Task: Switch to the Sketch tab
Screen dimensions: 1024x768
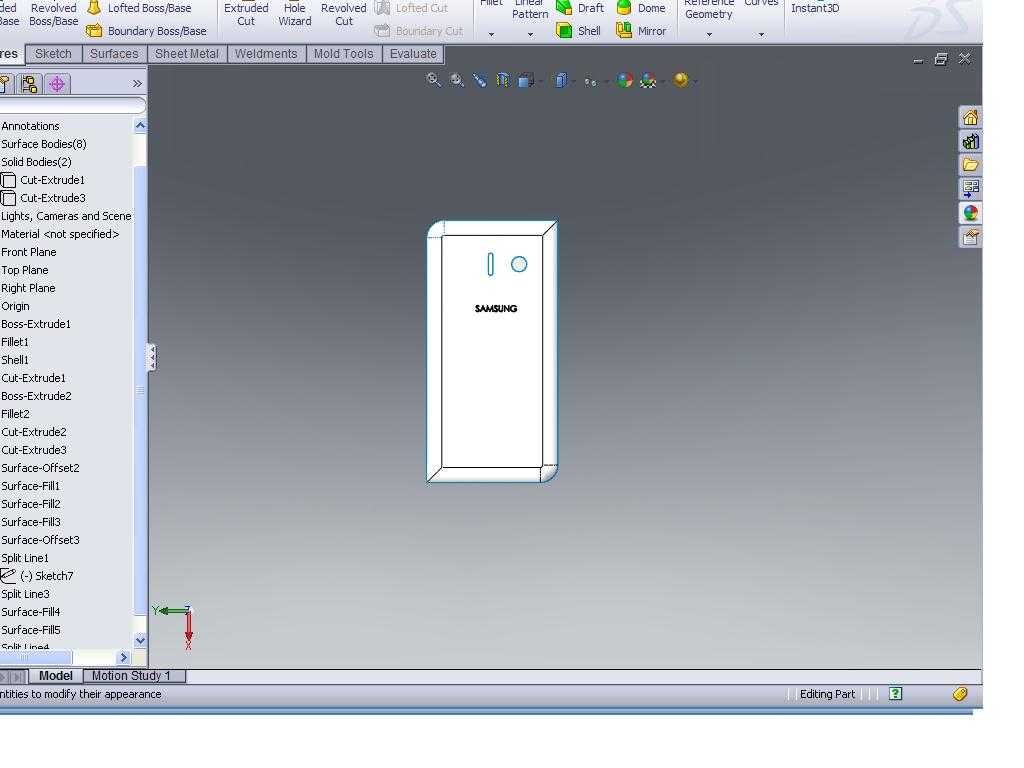Action: pos(54,54)
